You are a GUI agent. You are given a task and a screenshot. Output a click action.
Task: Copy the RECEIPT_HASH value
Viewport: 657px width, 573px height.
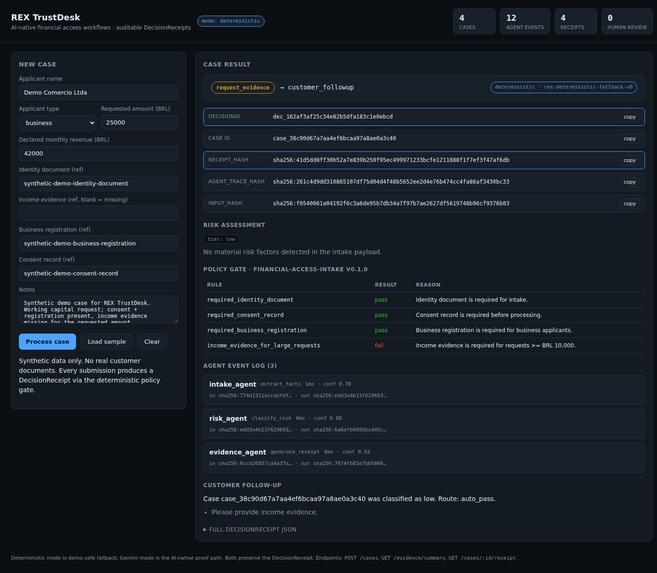tap(629, 160)
